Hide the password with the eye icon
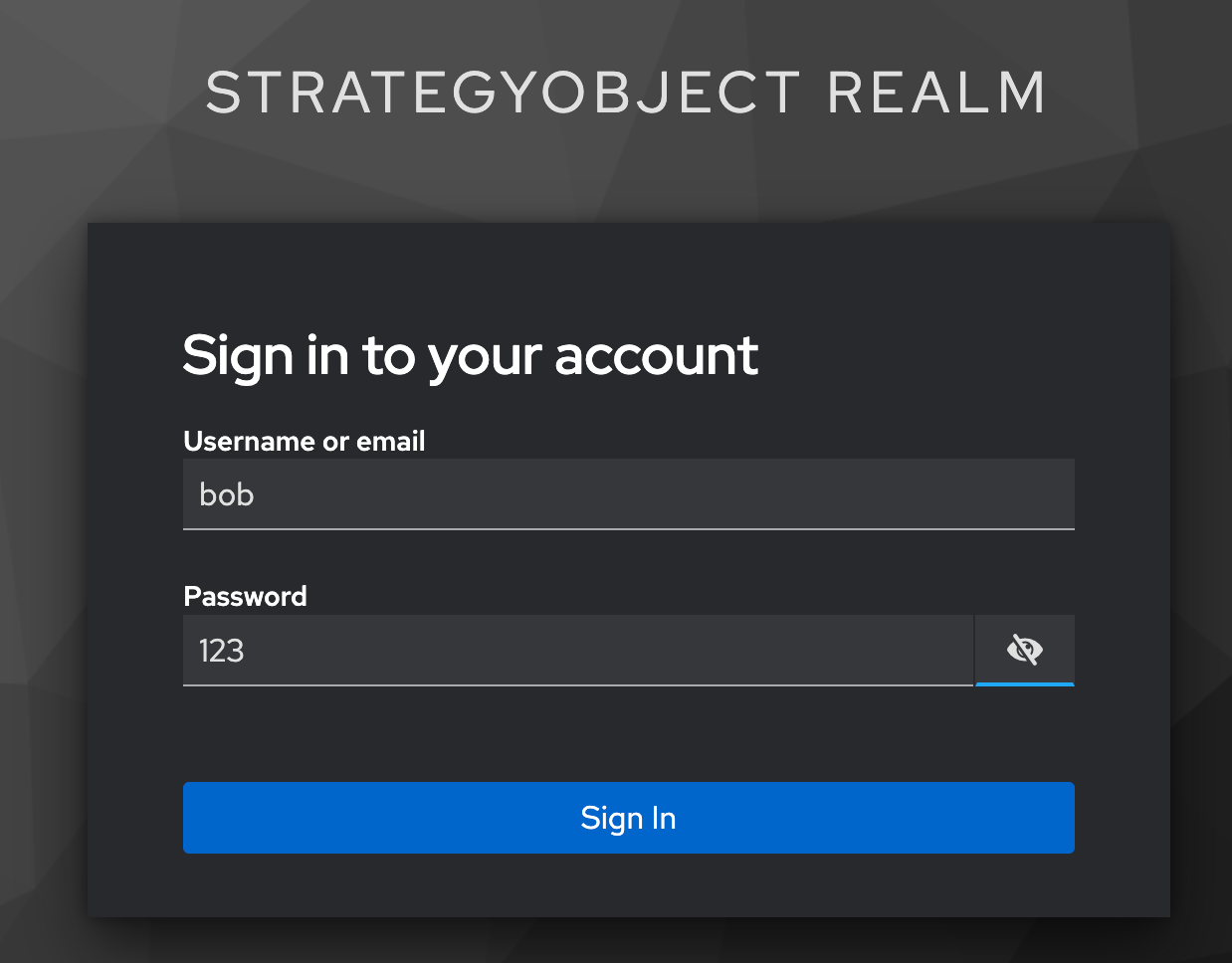The height and width of the screenshot is (963, 1232). point(1024,650)
